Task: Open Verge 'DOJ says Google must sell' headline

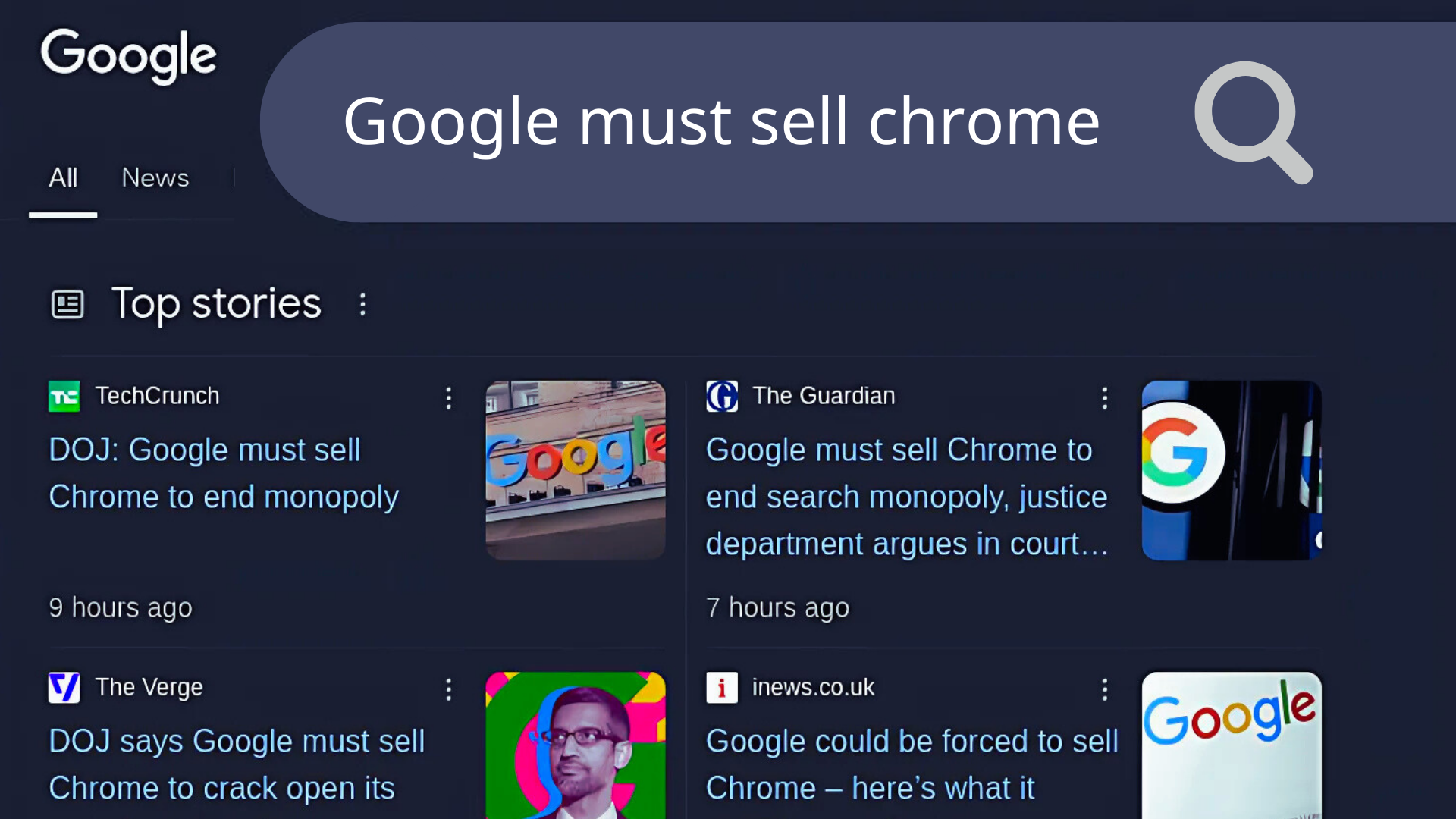Action: tap(237, 764)
